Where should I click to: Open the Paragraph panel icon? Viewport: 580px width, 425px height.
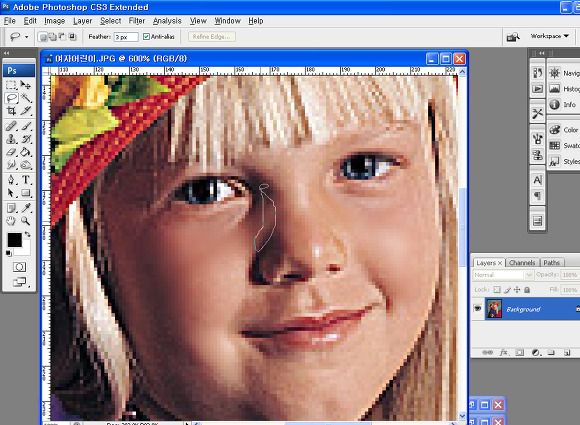click(x=537, y=196)
